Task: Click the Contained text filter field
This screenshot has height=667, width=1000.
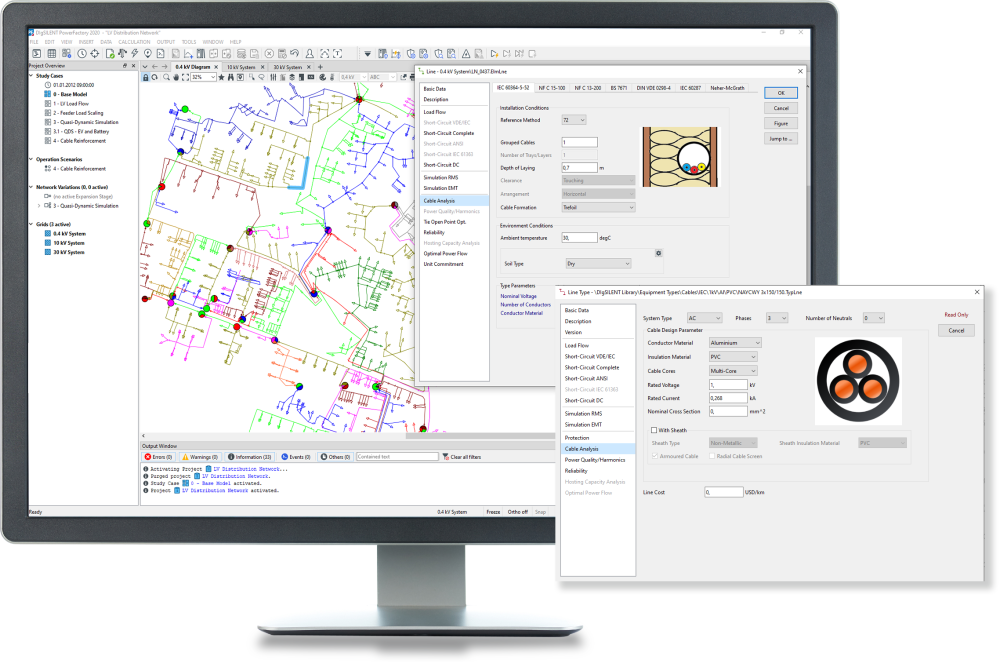Action: (x=397, y=457)
